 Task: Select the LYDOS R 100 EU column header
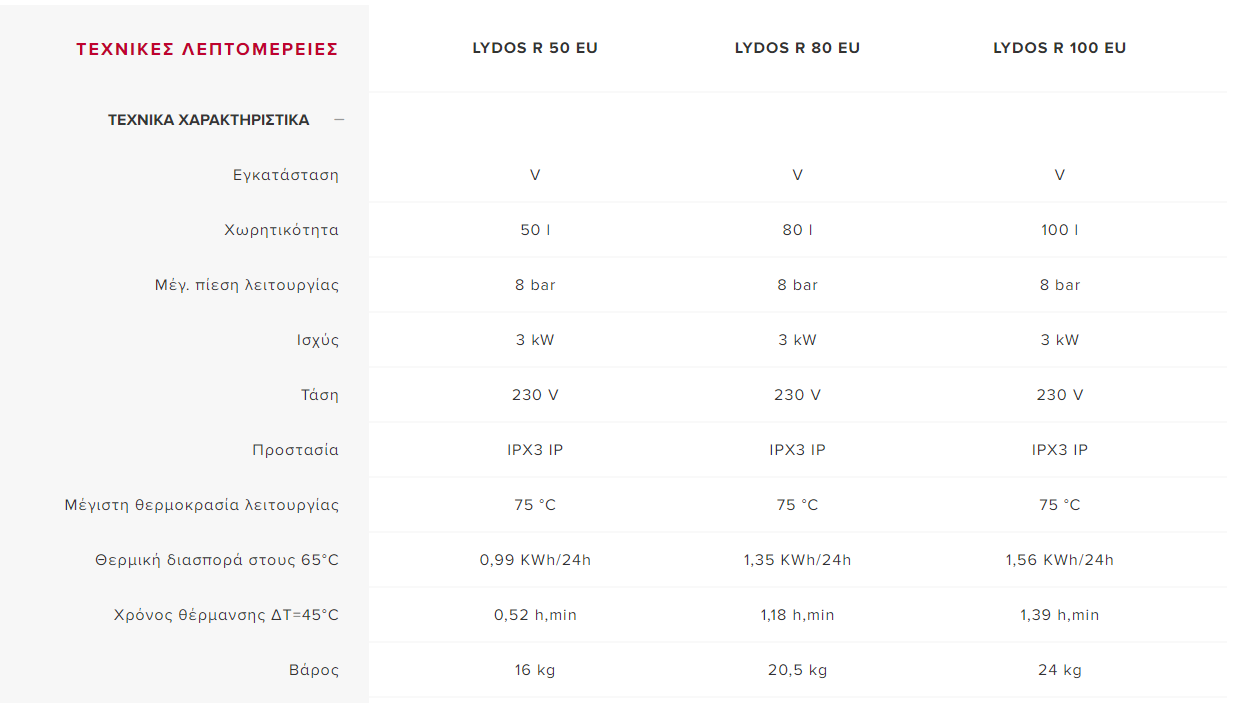click(x=1059, y=48)
